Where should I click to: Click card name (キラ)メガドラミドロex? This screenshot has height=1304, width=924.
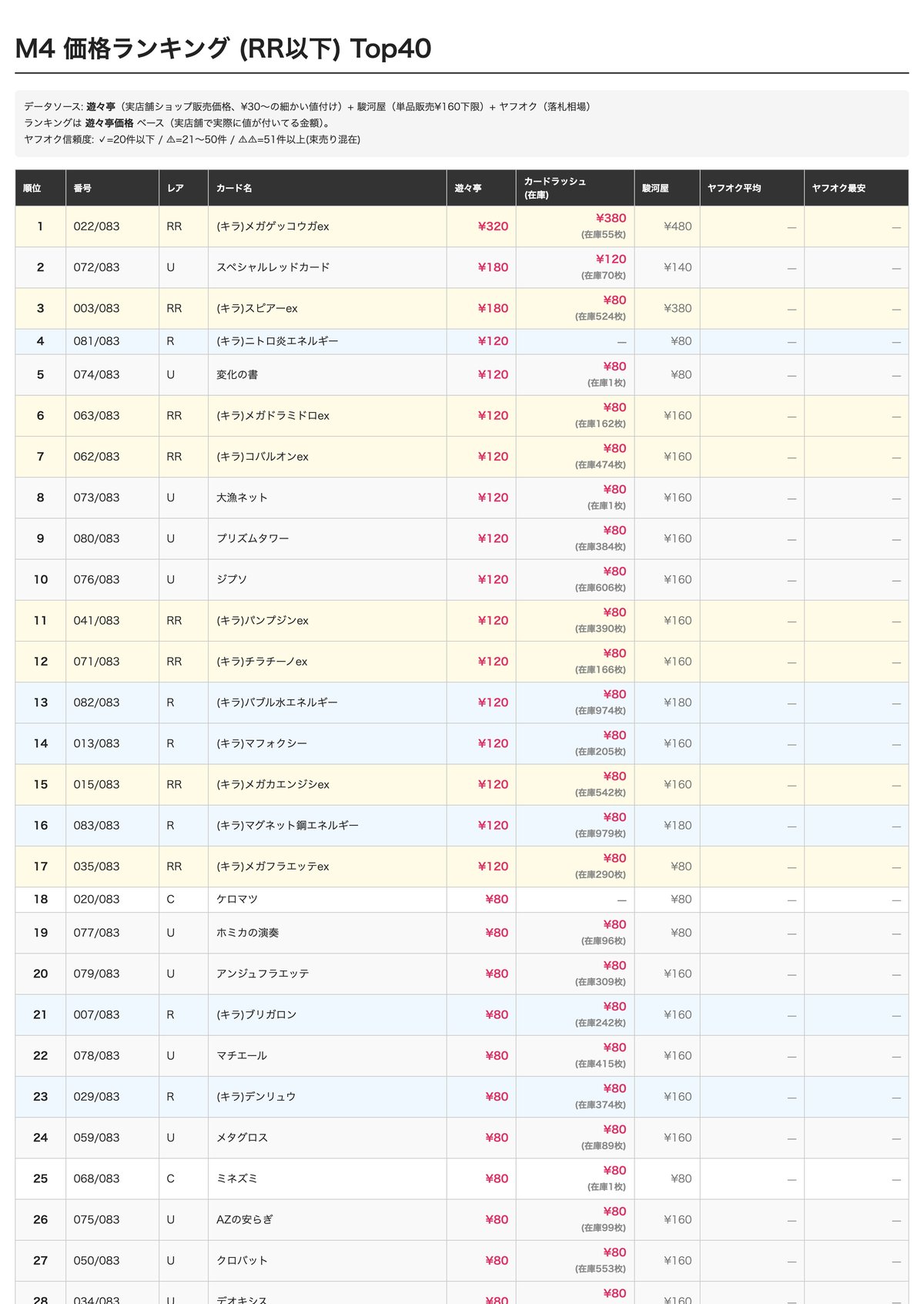(273, 416)
